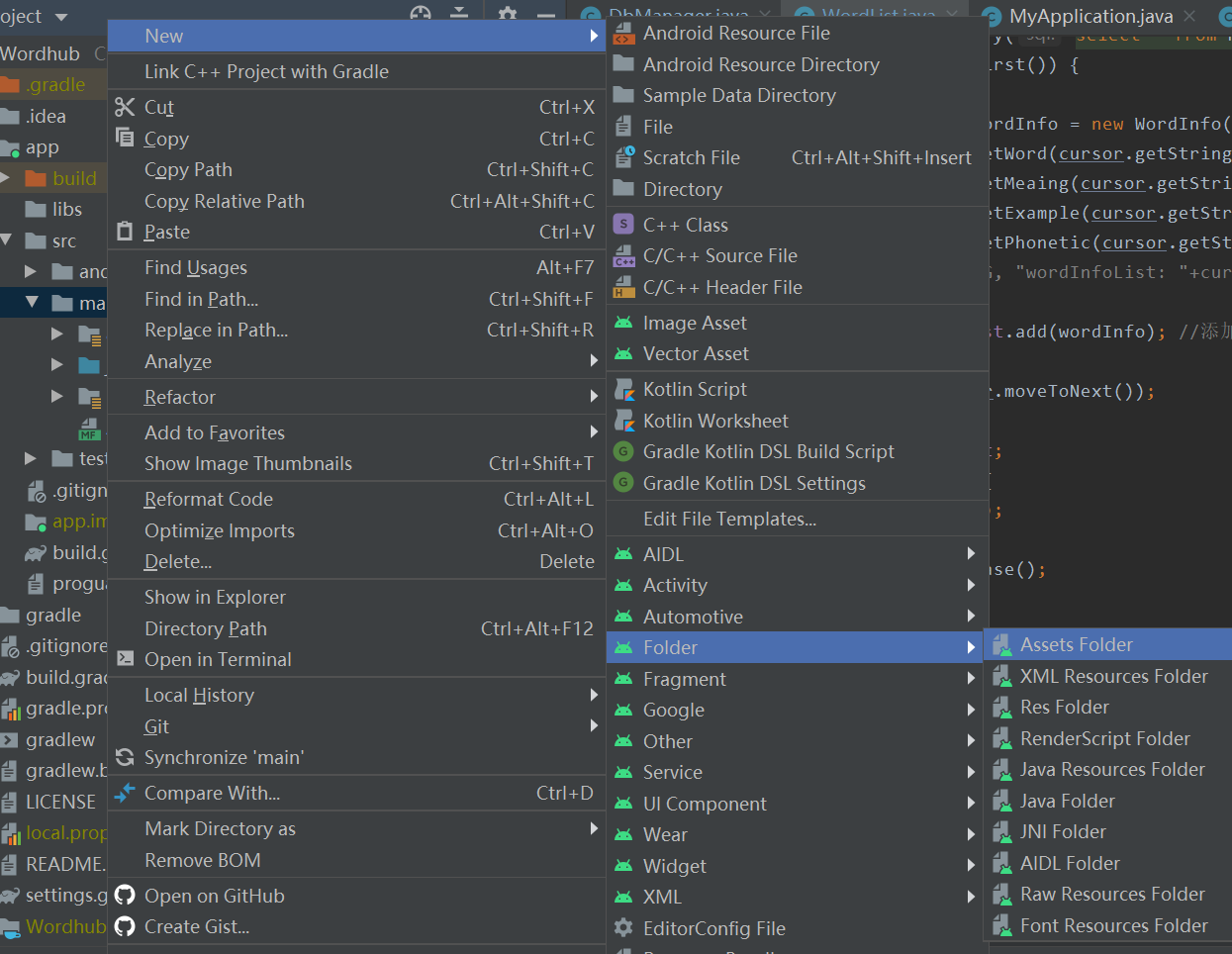1232x954 pixels.
Task: Click the Create Gist GitHub icon
Action: [125, 926]
